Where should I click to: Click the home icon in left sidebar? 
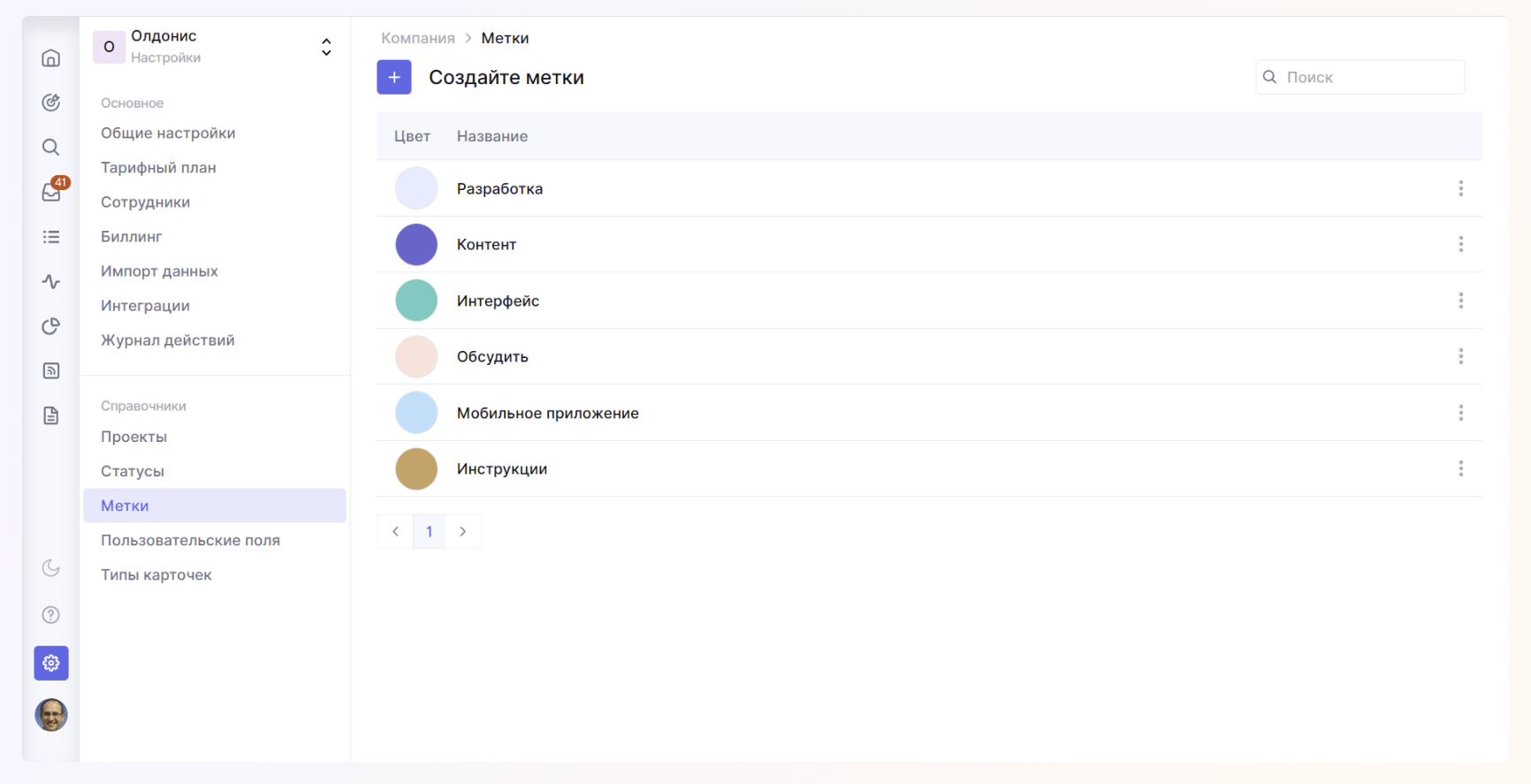coord(51,58)
